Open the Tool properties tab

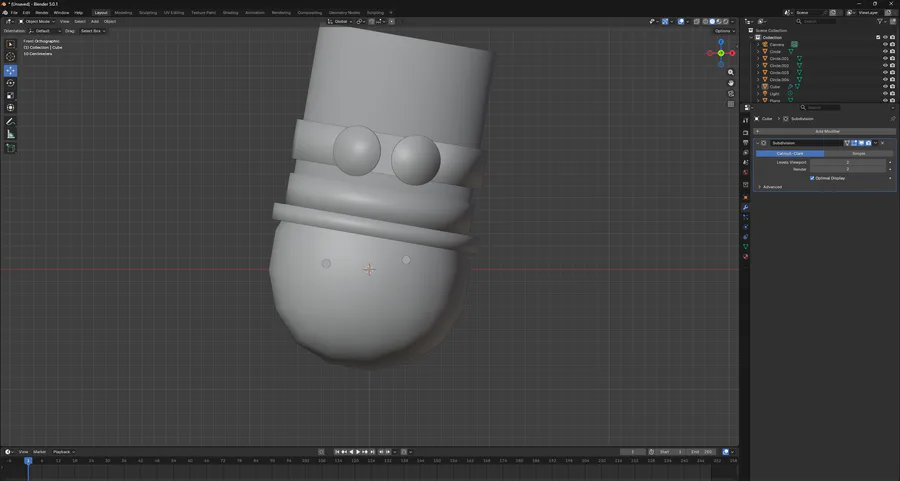click(746, 121)
